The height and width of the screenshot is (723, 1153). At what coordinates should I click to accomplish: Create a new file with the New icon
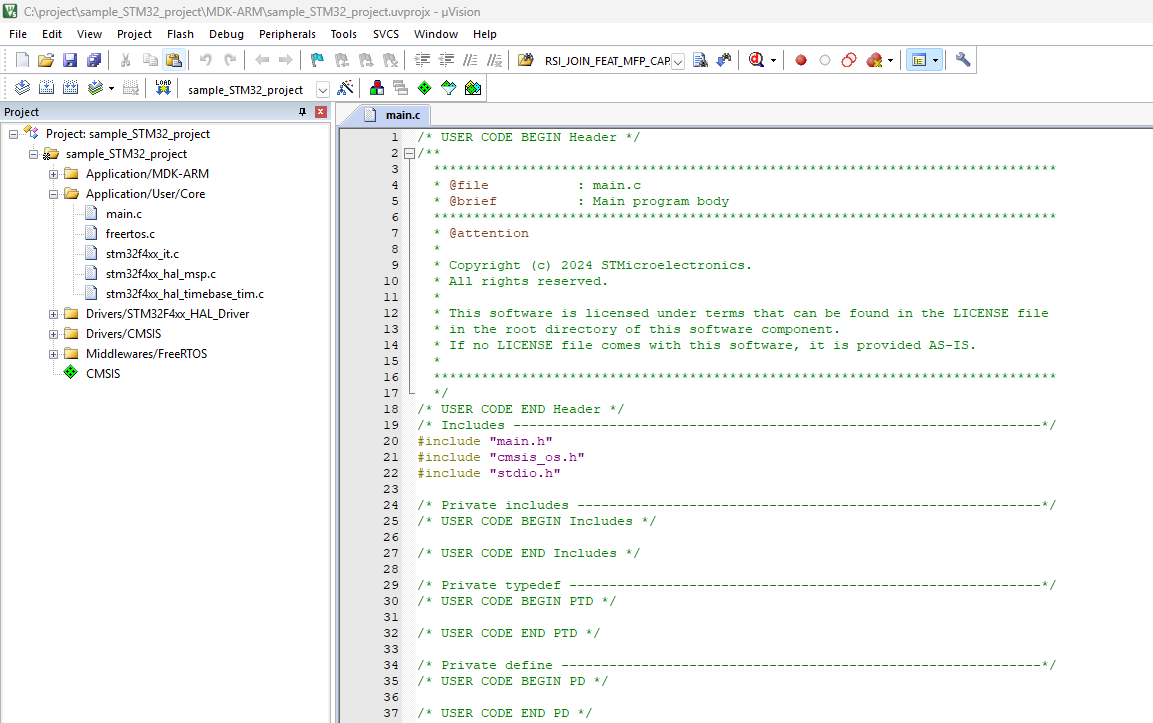pos(23,60)
